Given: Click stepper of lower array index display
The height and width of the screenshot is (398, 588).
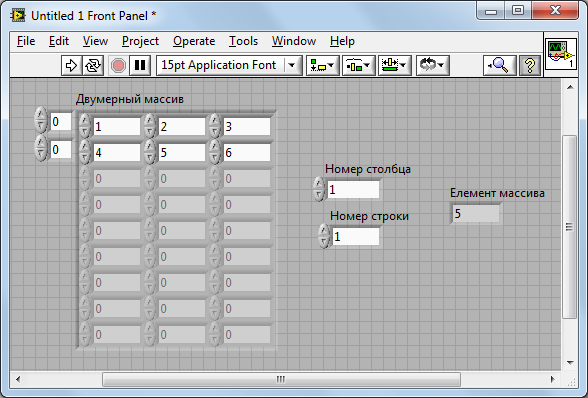Looking at the screenshot, I should [41, 148].
